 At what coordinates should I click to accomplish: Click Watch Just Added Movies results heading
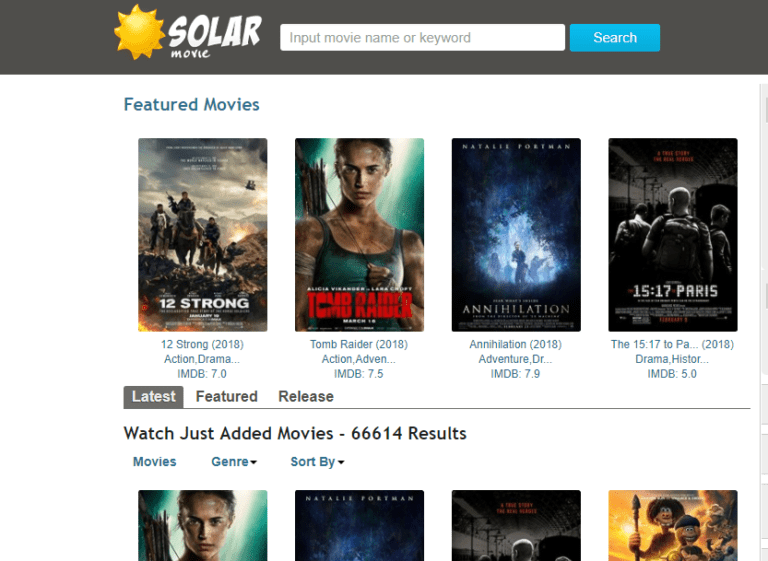coord(295,434)
